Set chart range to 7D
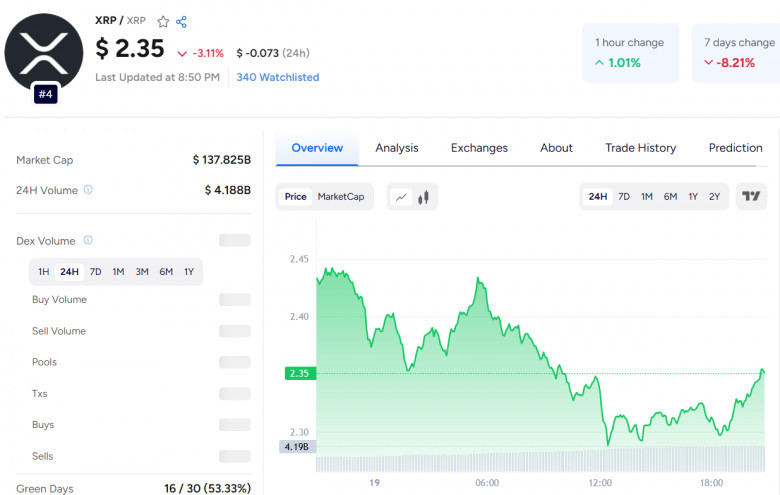The height and width of the screenshot is (495, 780). click(x=624, y=197)
